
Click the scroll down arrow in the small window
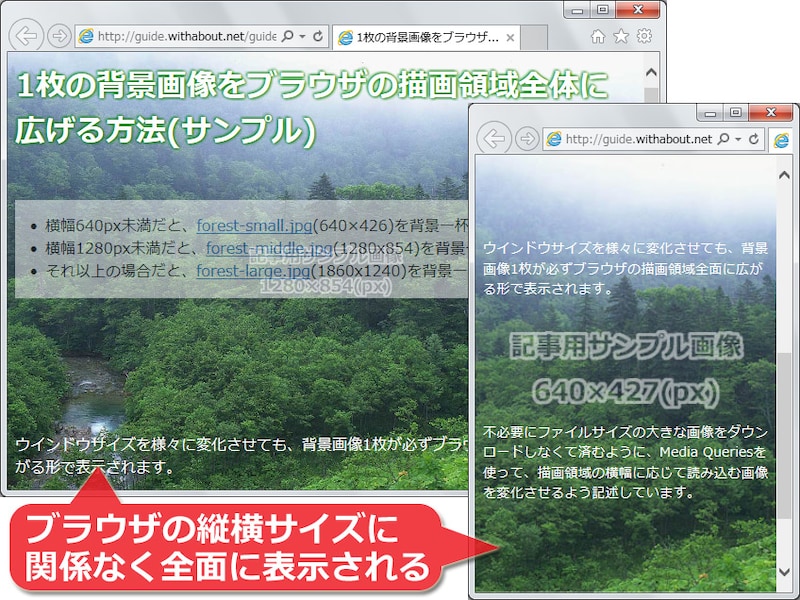(x=785, y=571)
